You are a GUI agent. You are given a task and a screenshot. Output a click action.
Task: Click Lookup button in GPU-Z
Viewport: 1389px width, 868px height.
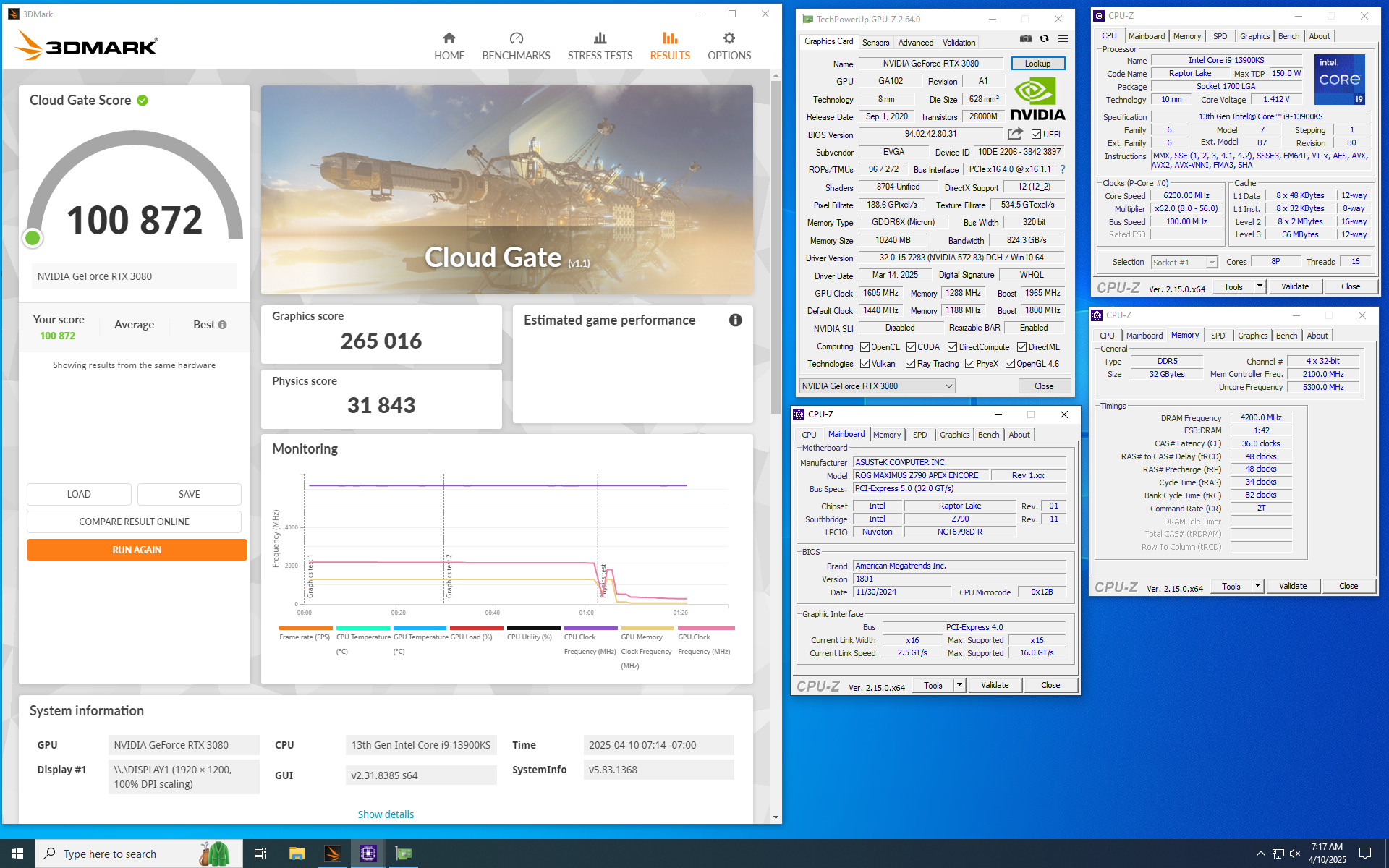click(1037, 64)
